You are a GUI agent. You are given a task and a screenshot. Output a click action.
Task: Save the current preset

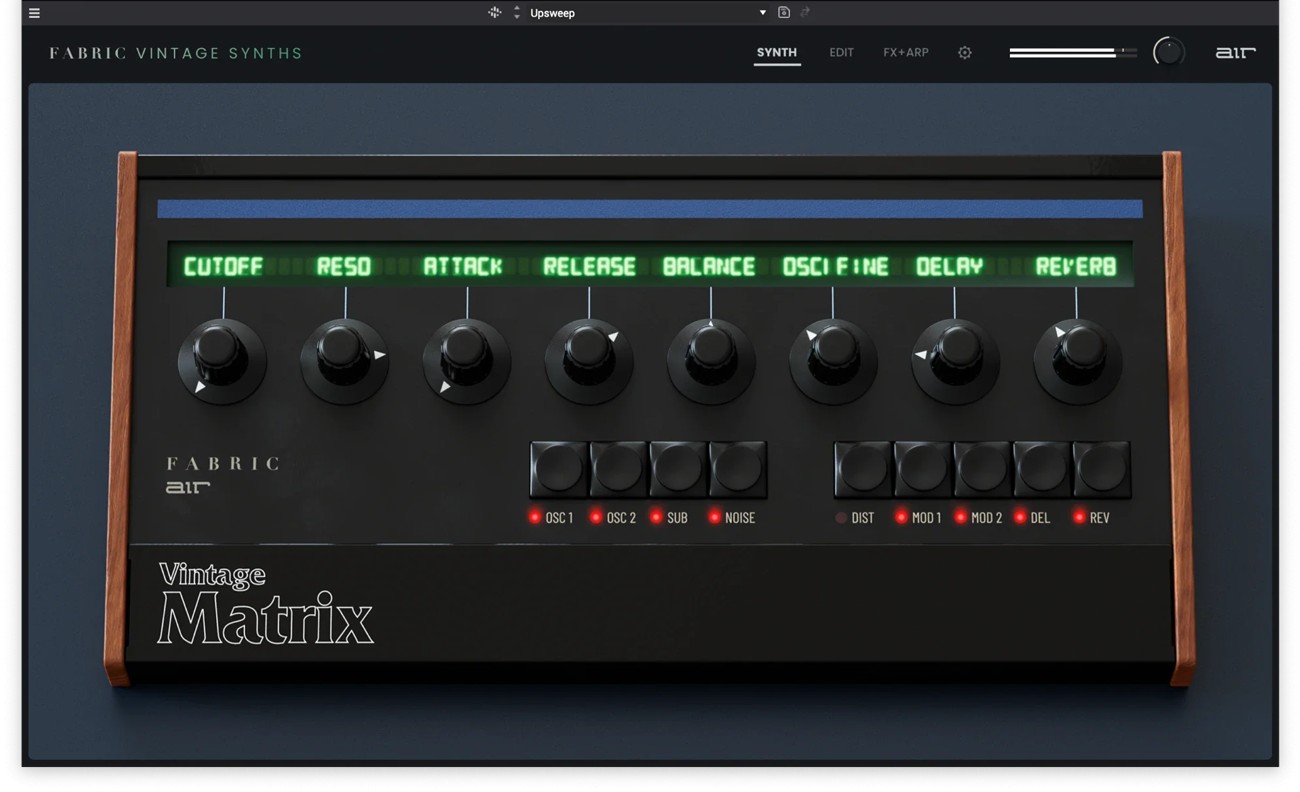coord(784,13)
